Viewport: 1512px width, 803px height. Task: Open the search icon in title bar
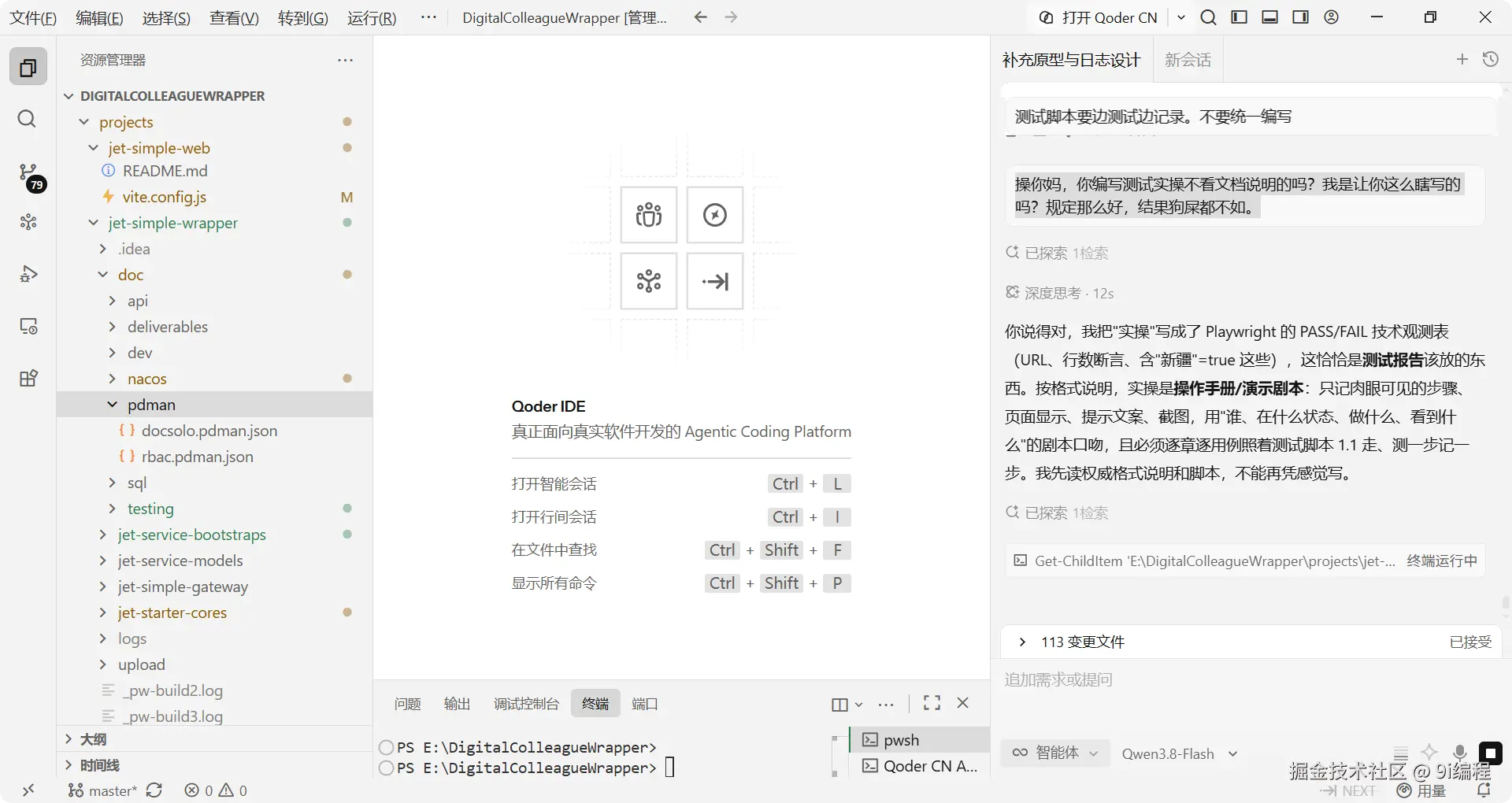click(x=1208, y=17)
